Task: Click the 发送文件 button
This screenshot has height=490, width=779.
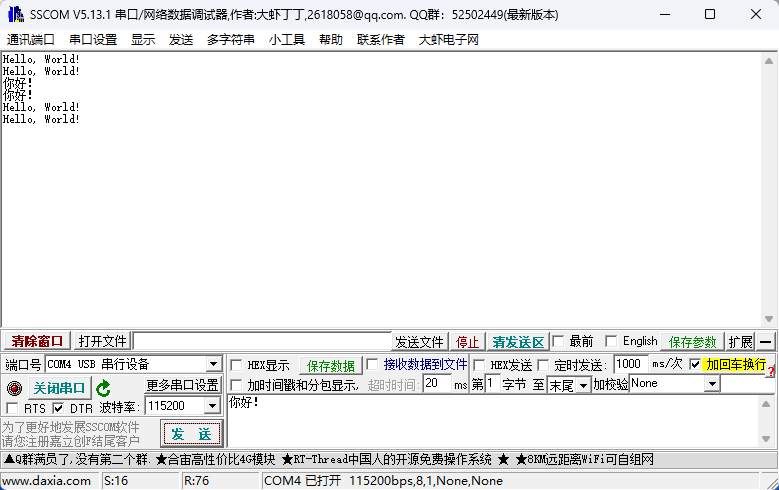Action: coord(419,342)
